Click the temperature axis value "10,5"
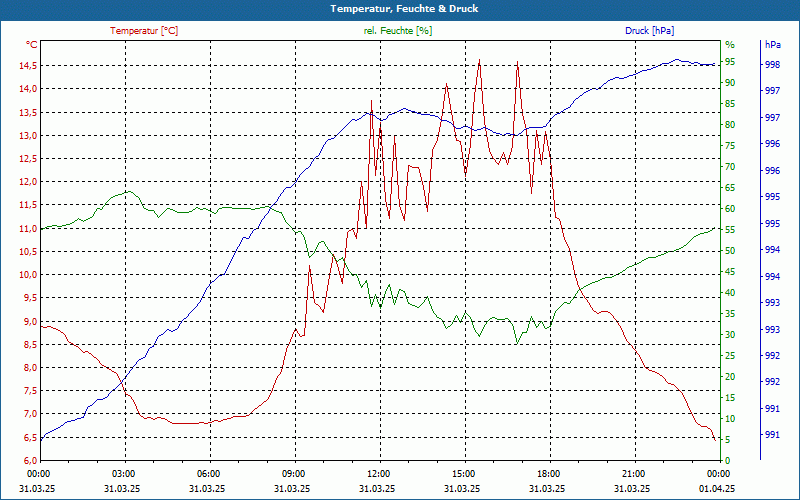Screen dimensions: 800x500 click(28, 252)
